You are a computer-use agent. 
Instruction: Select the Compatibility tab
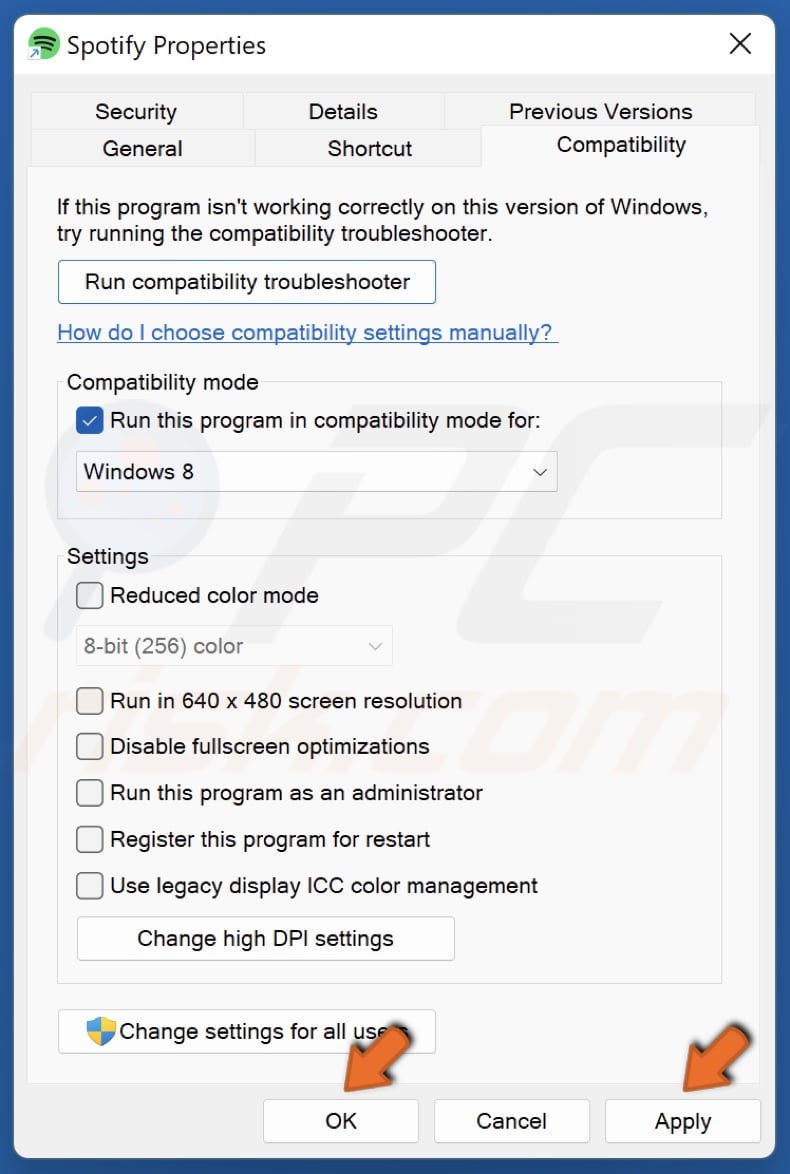(x=621, y=145)
